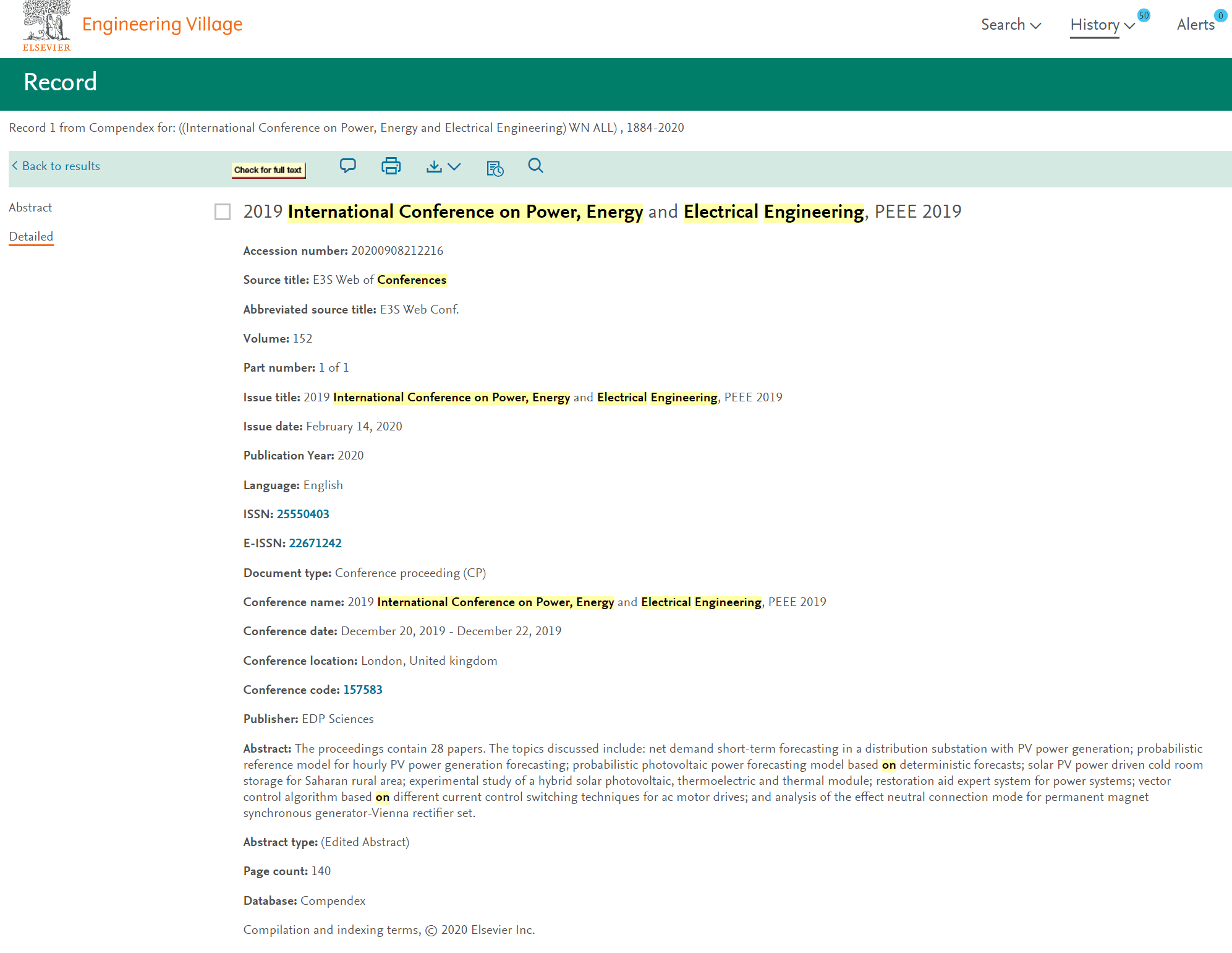Go back to results
Screen dimensions: 1232x953
click(x=56, y=166)
